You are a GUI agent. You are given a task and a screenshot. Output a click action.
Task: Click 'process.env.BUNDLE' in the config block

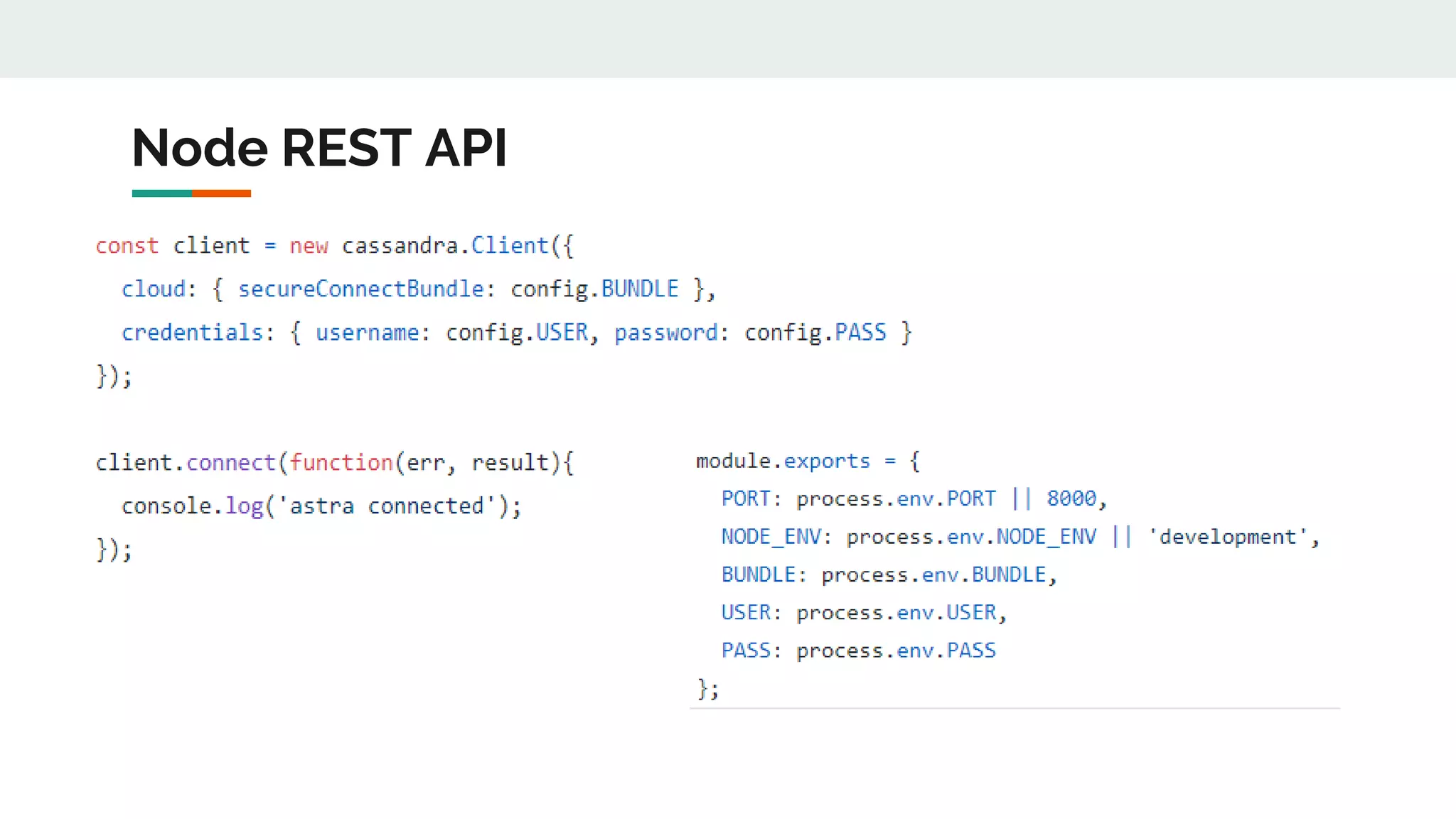pyautogui.click(x=933, y=575)
